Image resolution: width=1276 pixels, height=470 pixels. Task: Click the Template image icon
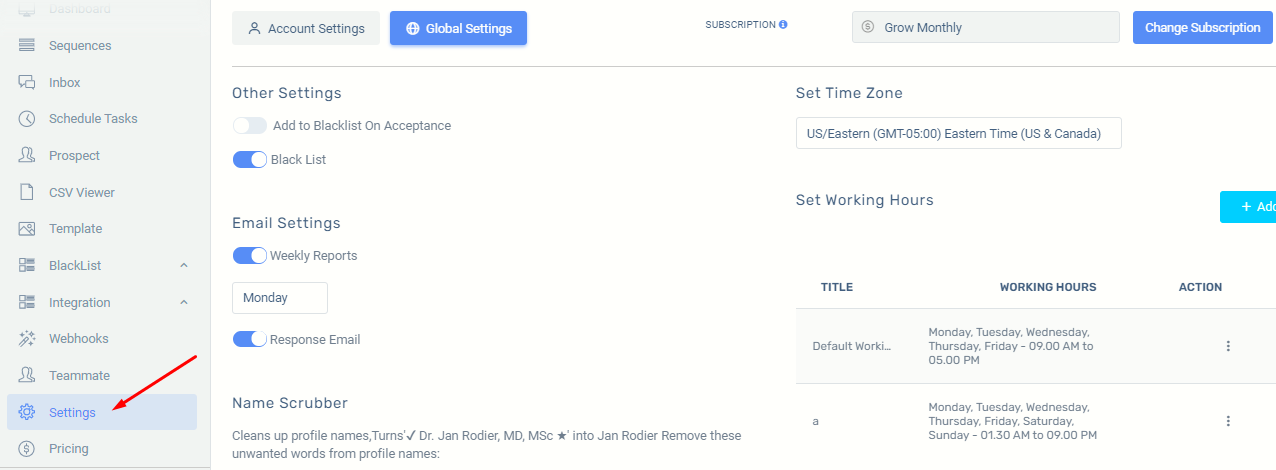[x=27, y=229]
